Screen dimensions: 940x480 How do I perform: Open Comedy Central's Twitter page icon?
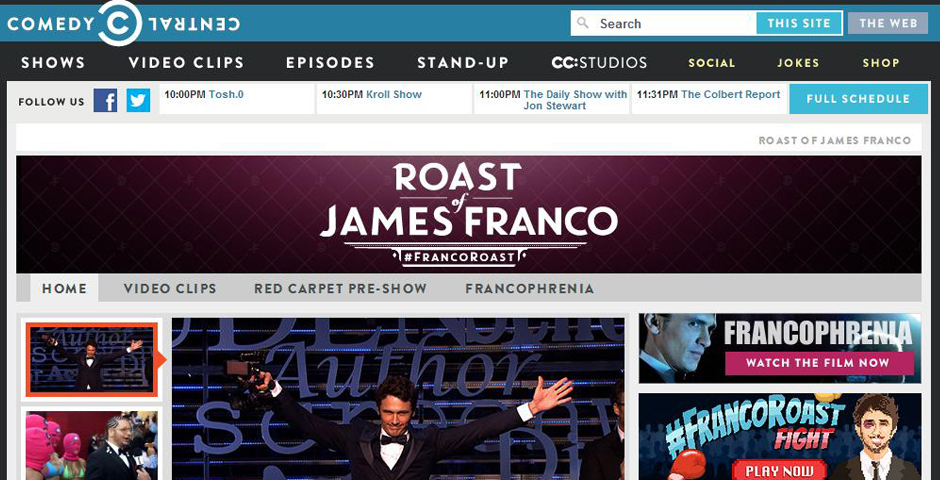[138, 100]
